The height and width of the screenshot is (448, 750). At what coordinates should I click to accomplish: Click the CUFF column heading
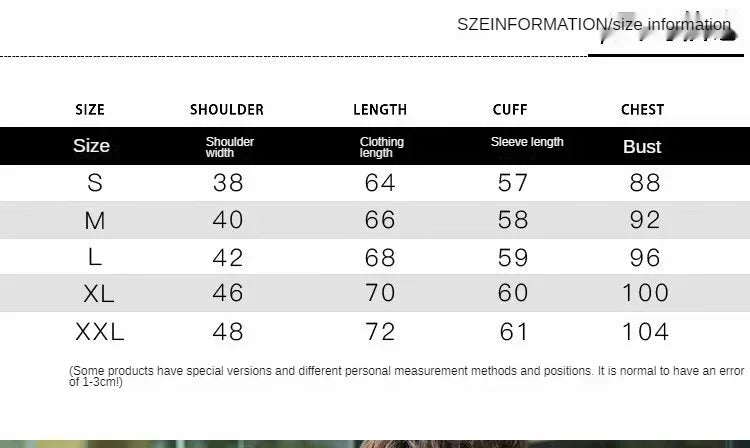point(510,109)
